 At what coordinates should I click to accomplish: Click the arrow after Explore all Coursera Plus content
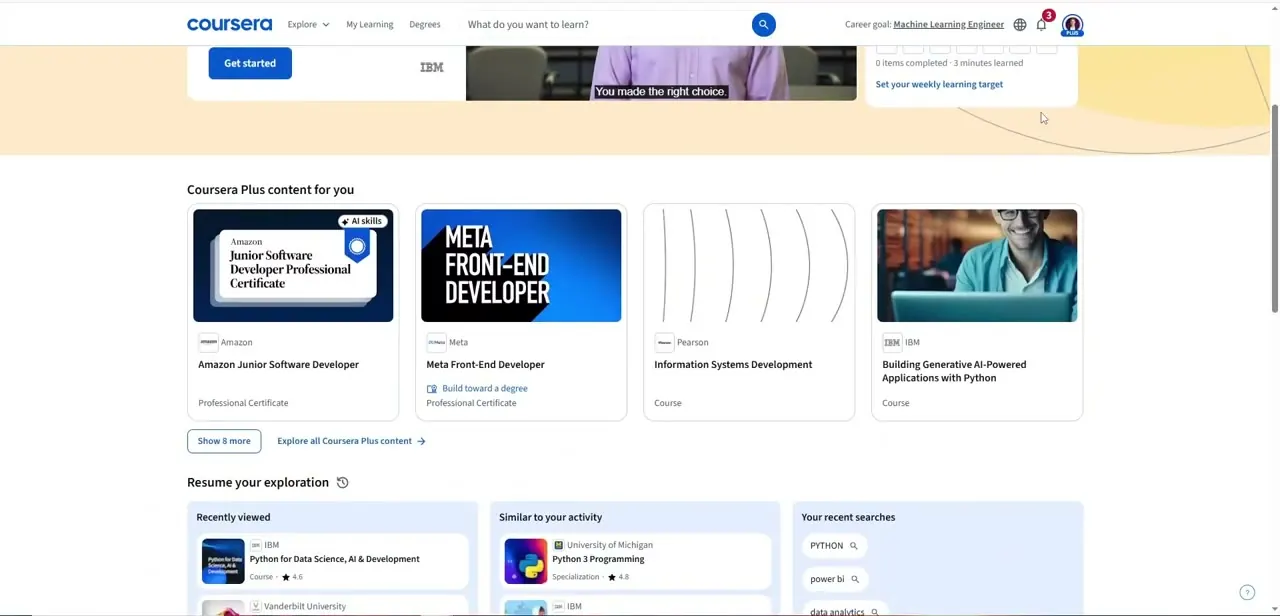click(x=421, y=441)
